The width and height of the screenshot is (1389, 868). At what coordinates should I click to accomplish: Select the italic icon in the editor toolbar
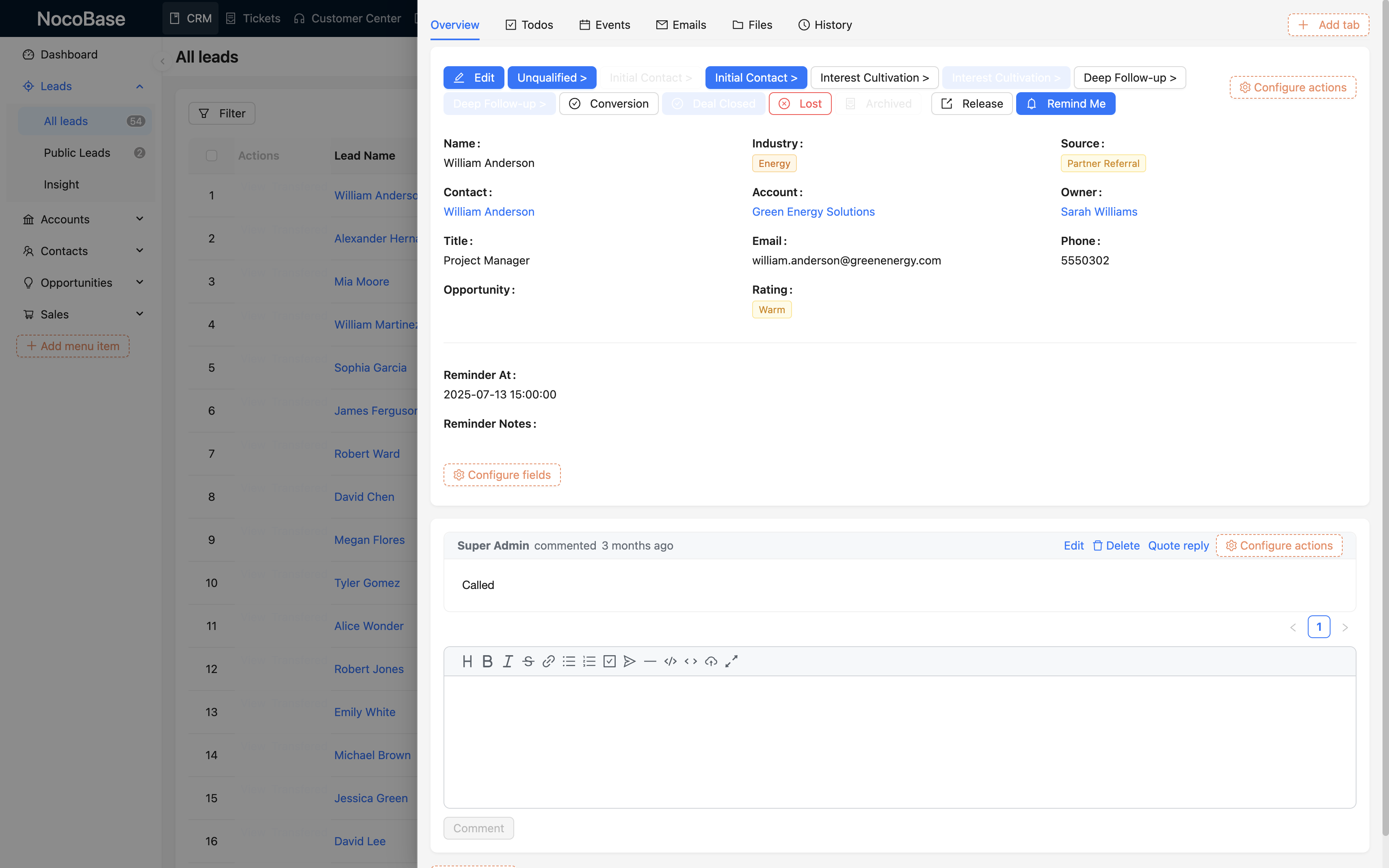(x=507, y=661)
